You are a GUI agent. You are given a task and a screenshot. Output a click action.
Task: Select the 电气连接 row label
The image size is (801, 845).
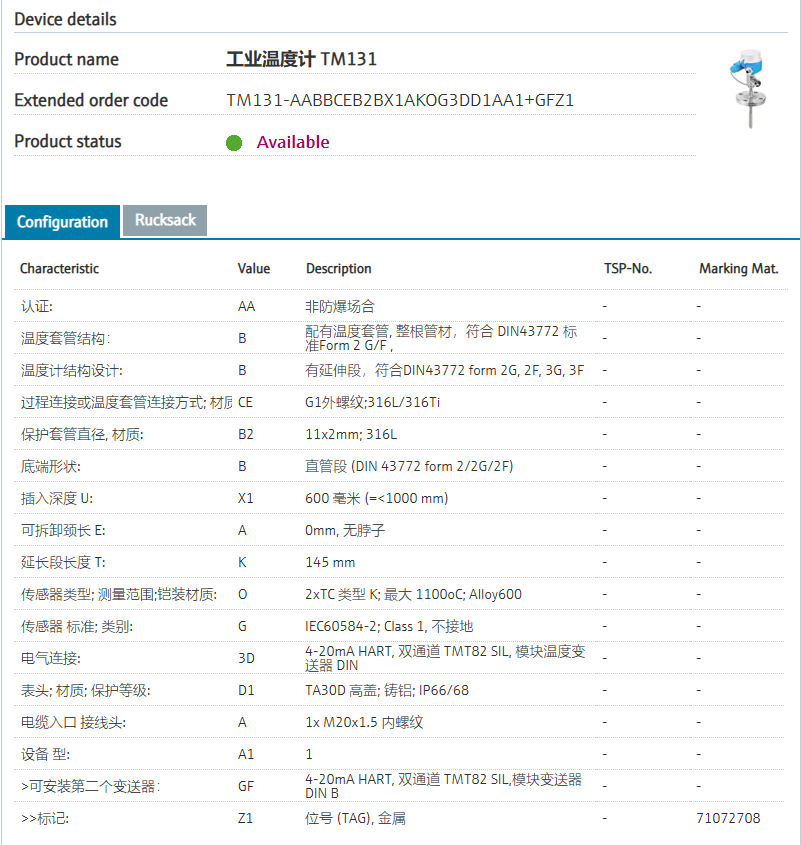(51, 658)
